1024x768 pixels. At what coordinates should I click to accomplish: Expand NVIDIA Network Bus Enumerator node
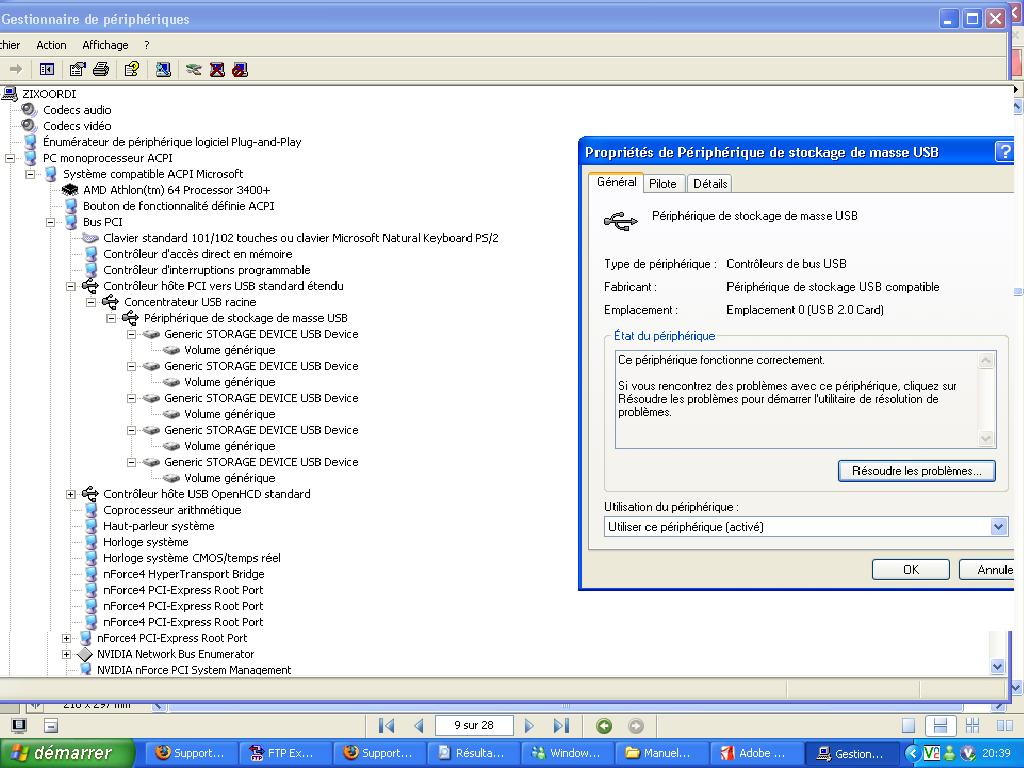pos(66,654)
